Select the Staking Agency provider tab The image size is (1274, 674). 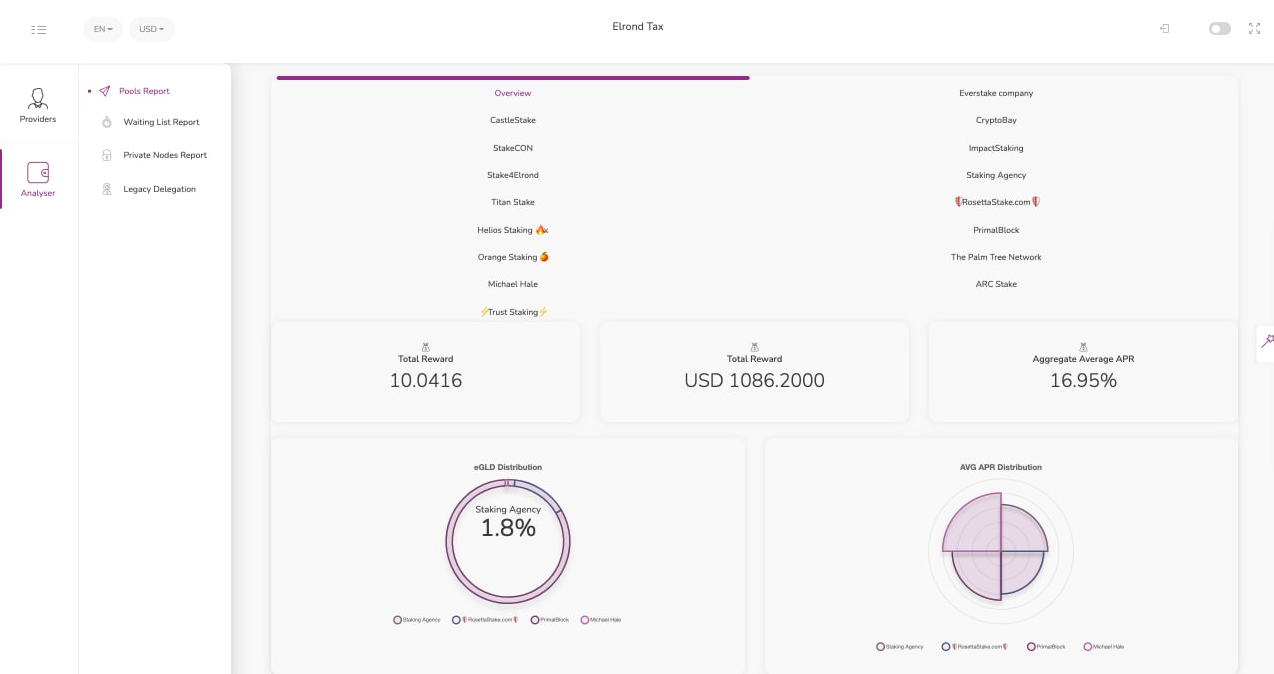click(996, 175)
